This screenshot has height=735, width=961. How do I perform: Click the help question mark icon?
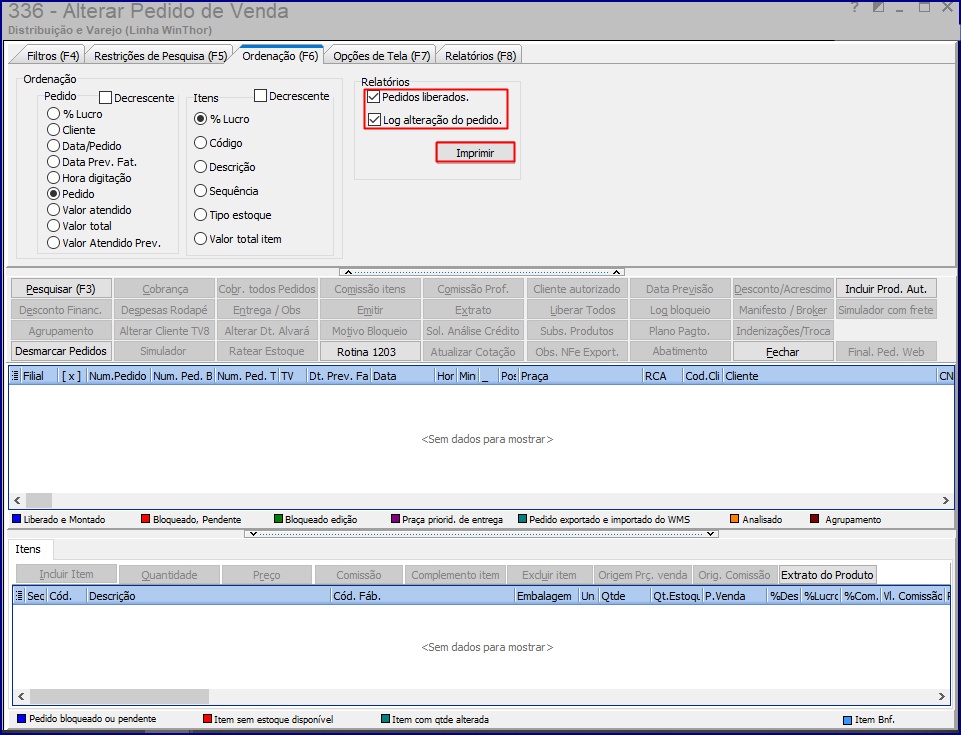click(x=855, y=8)
